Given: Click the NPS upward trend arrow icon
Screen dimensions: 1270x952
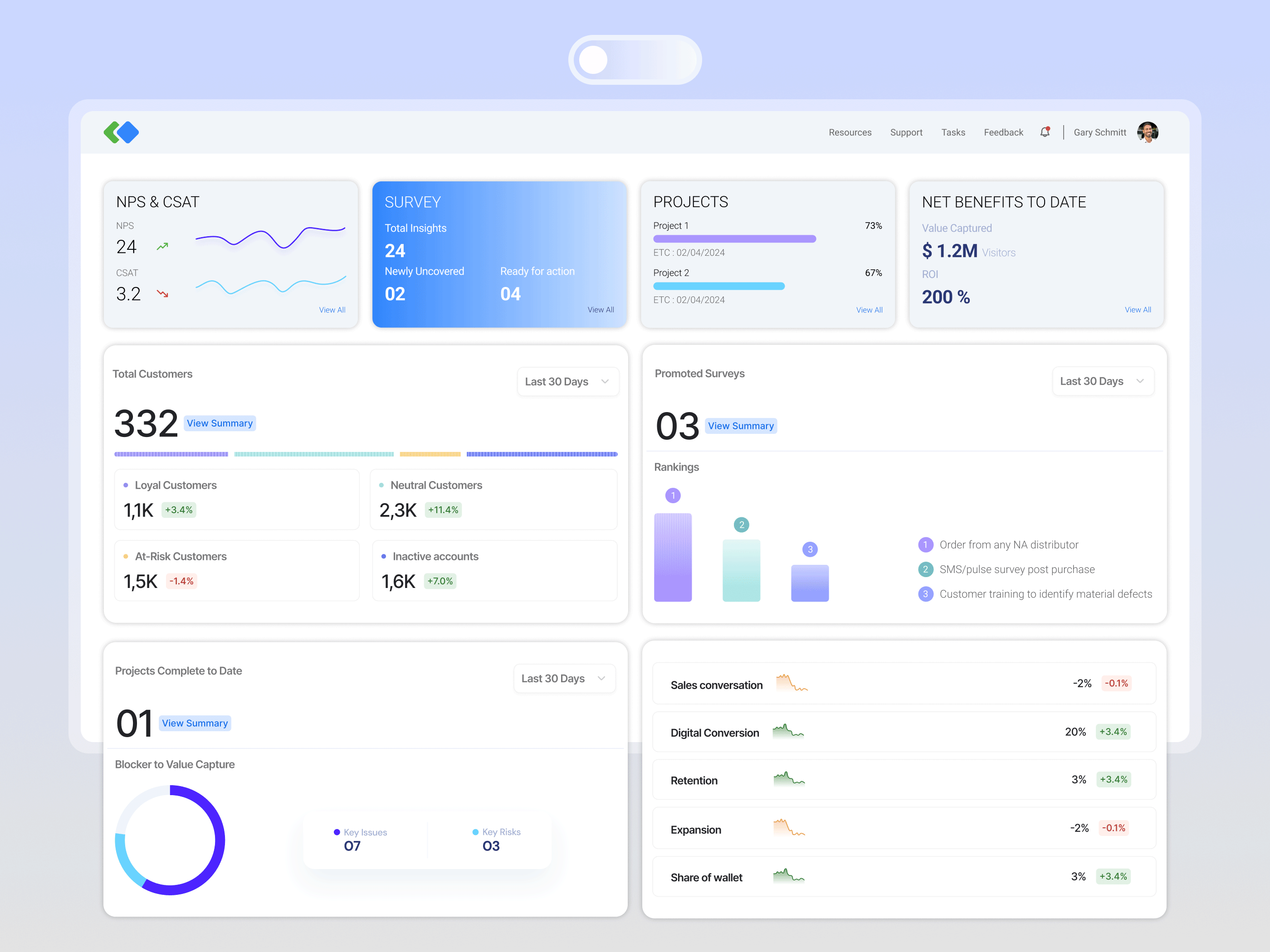Looking at the screenshot, I should point(162,246).
